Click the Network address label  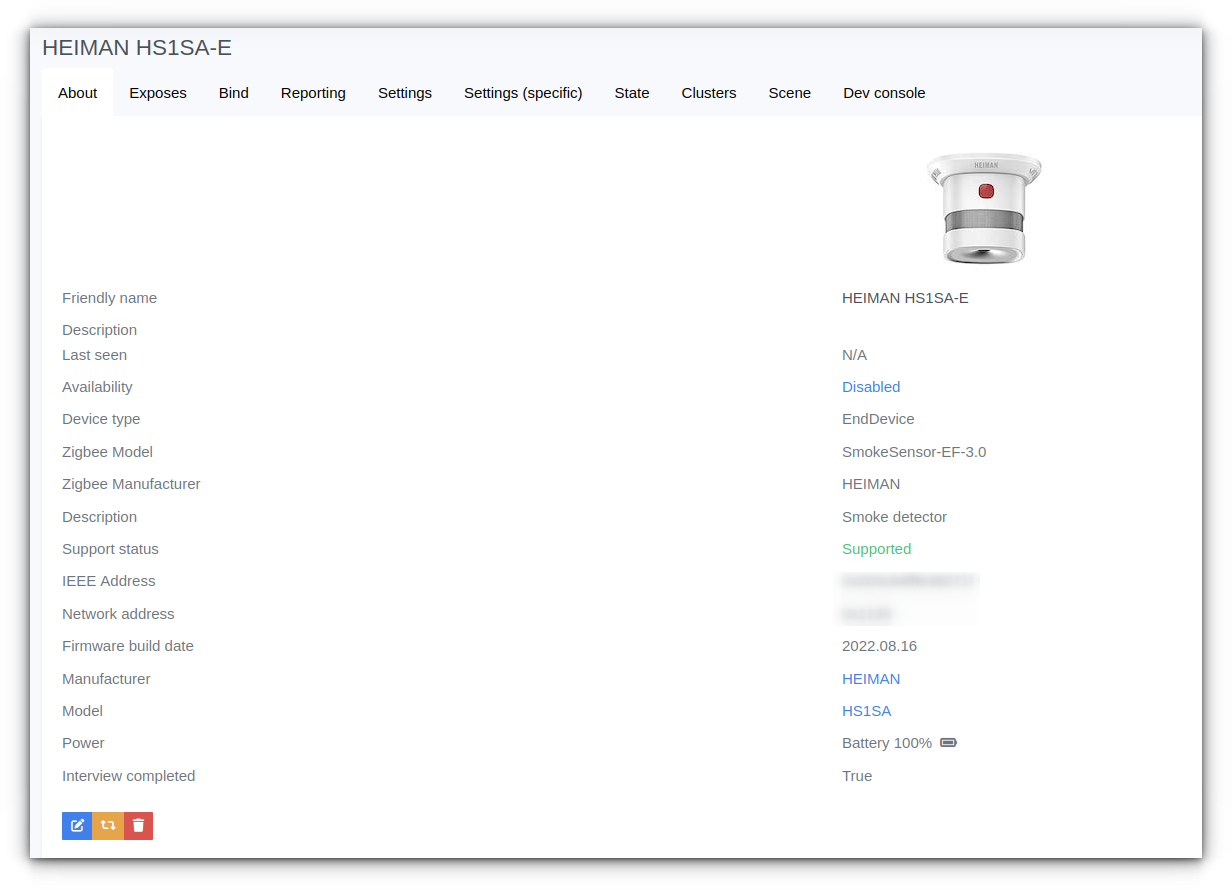click(118, 614)
